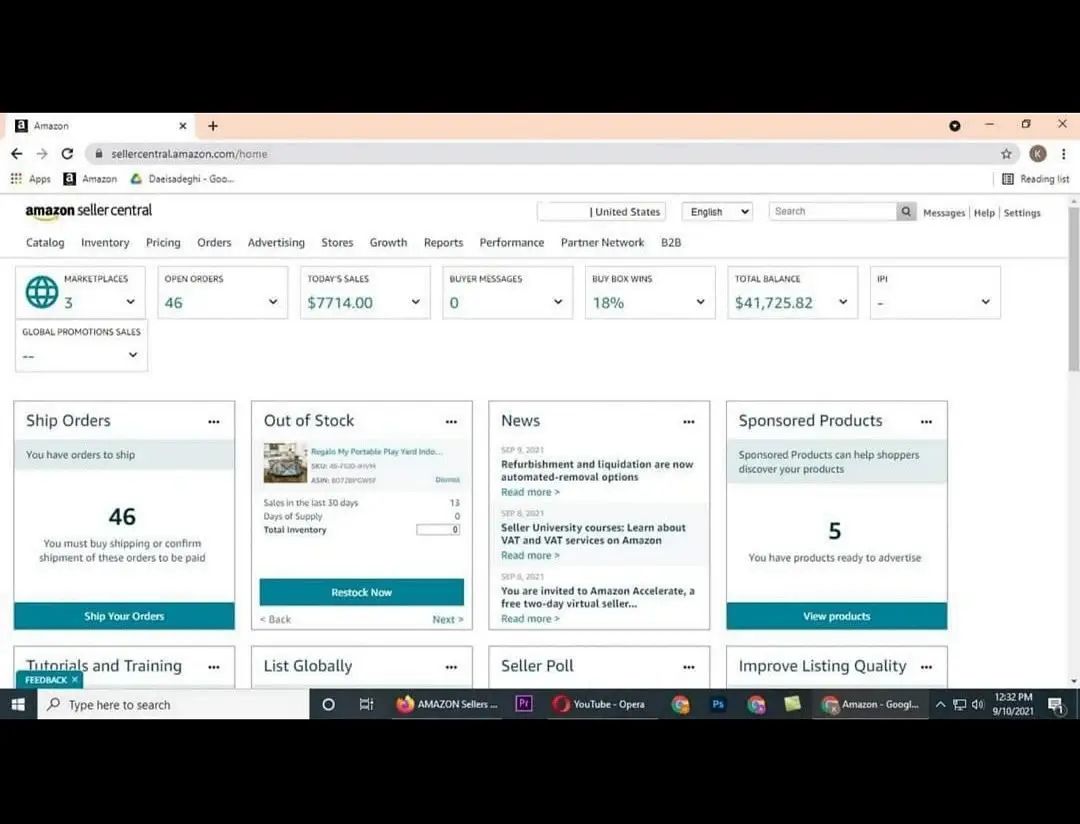The width and height of the screenshot is (1080, 824).
Task: Open the English language dropdown
Action: (x=717, y=212)
